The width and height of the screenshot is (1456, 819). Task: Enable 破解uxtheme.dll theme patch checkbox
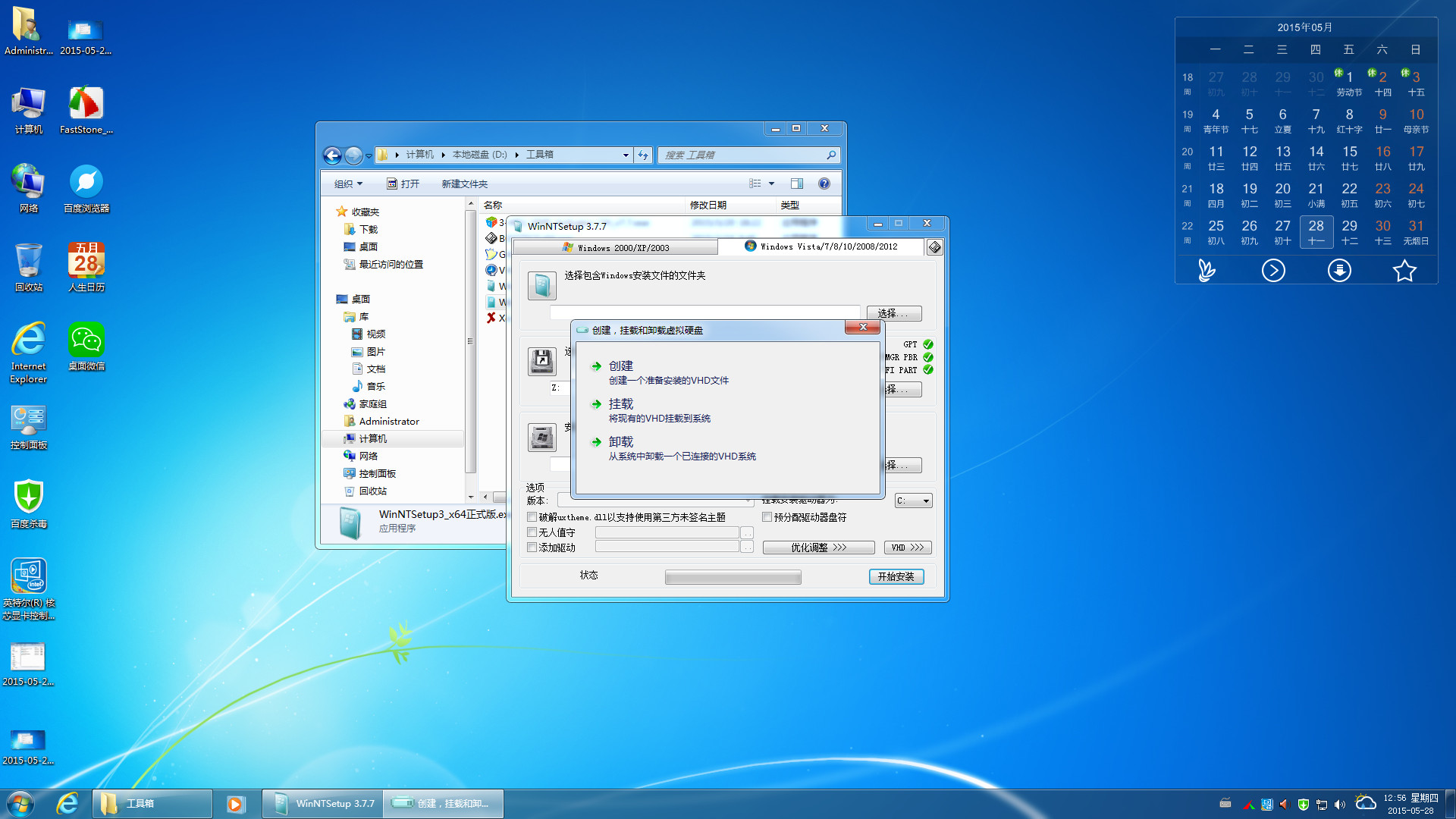(532, 517)
